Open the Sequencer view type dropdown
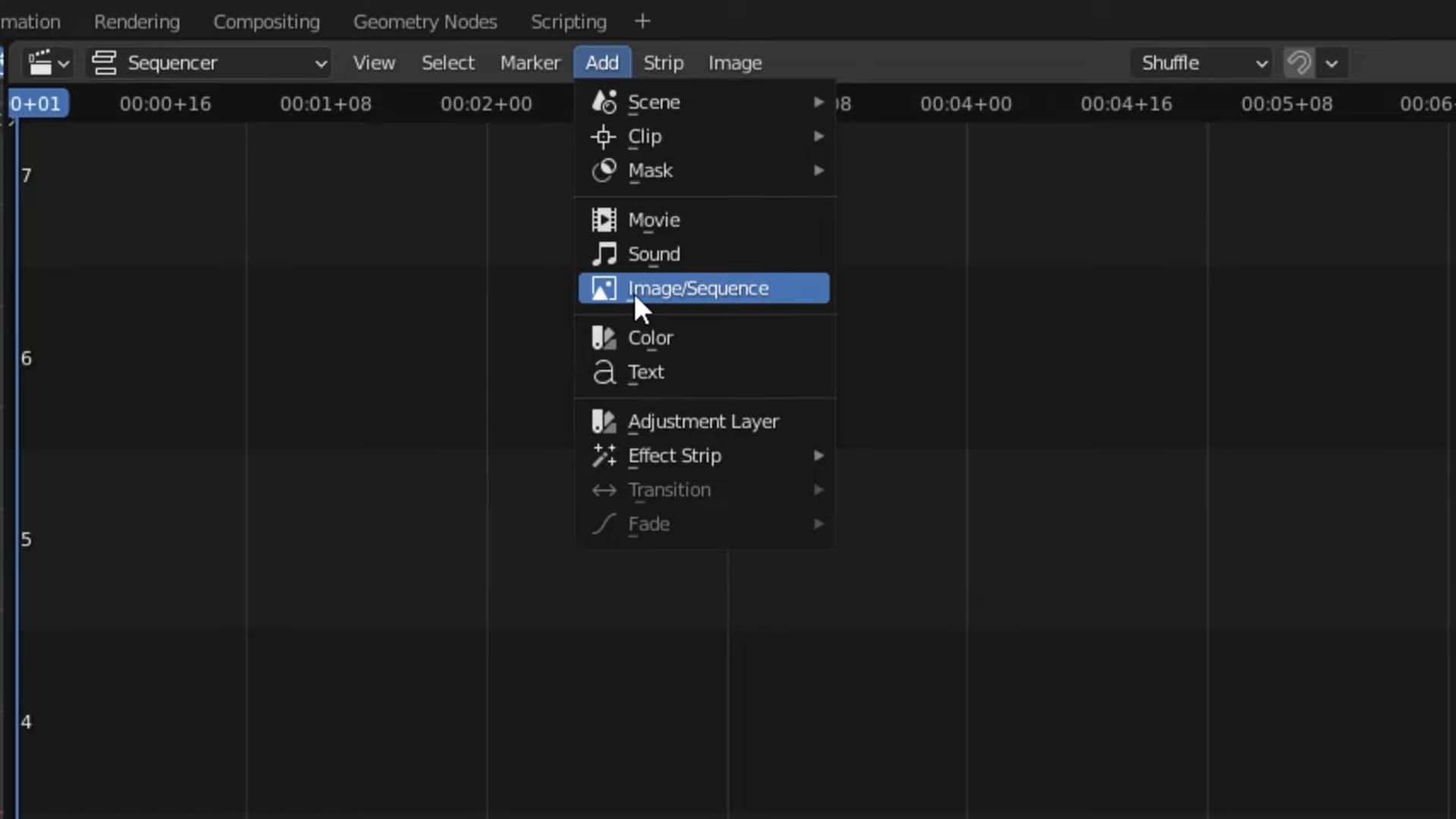This screenshot has width=1456, height=819. tap(208, 63)
